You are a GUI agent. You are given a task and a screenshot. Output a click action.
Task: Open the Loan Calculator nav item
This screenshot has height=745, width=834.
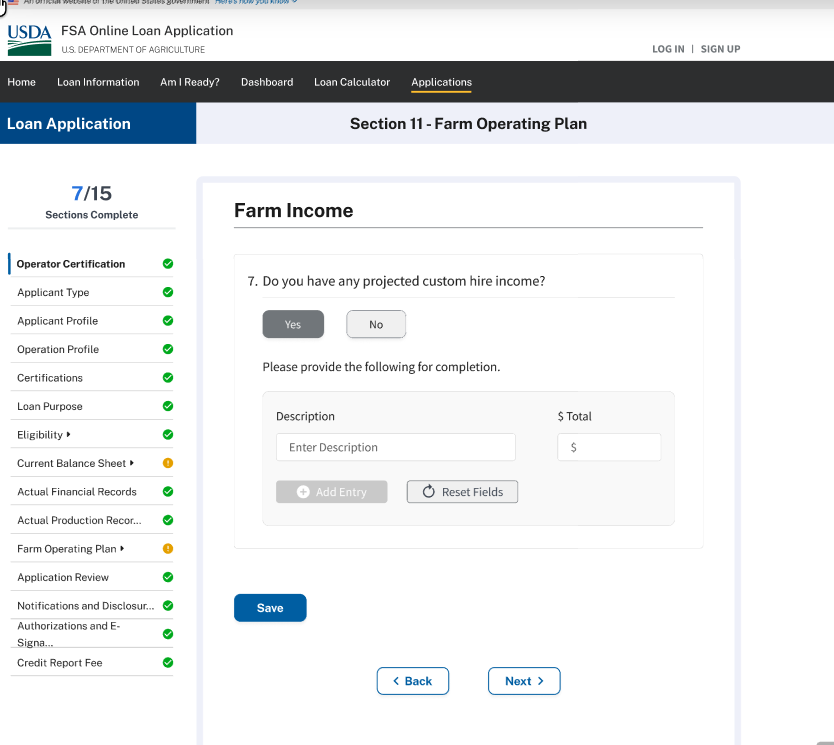pos(352,82)
